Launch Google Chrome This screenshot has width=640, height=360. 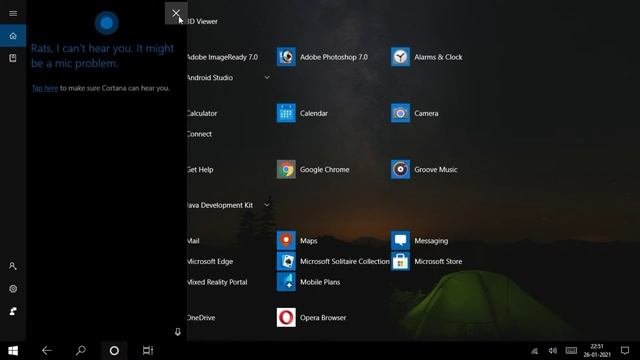tap(313, 169)
